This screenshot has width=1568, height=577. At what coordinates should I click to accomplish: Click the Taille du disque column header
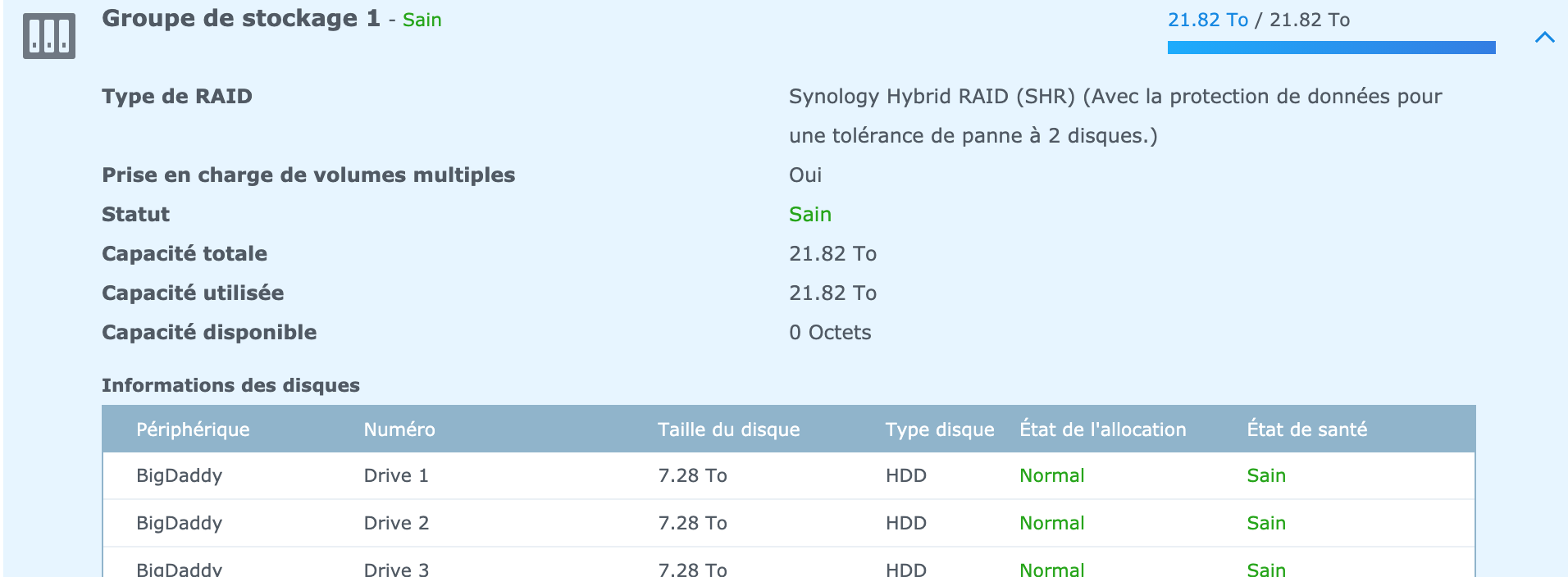(728, 429)
